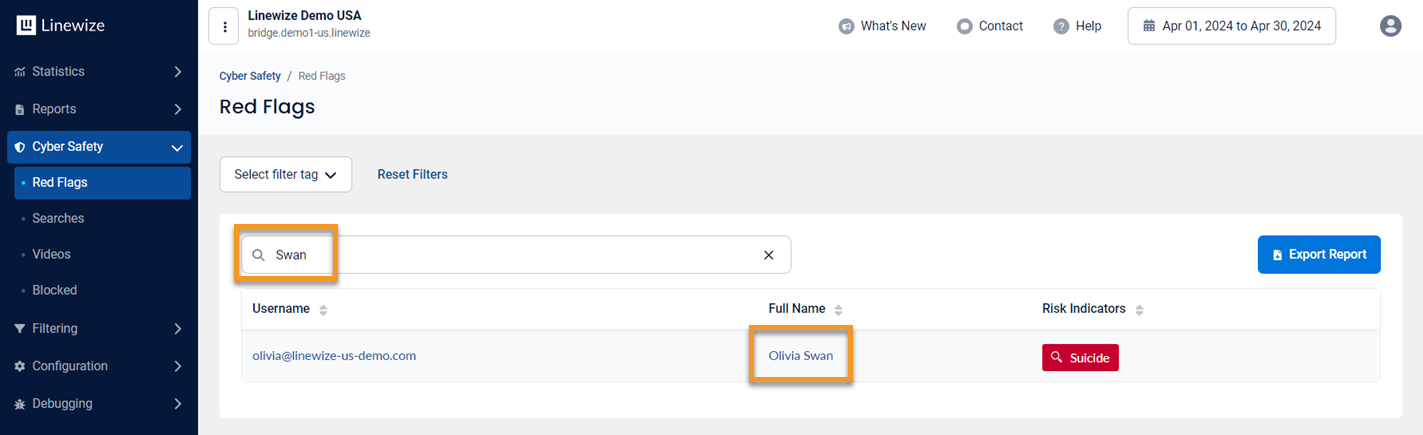Click the Linewize logo in sidebar

tap(61, 26)
